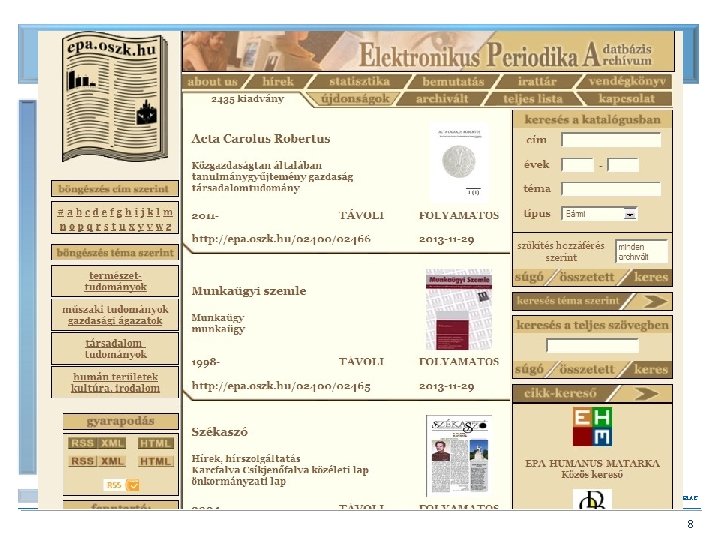Open the Székaszó cover thumbnail

tap(459, 456)
